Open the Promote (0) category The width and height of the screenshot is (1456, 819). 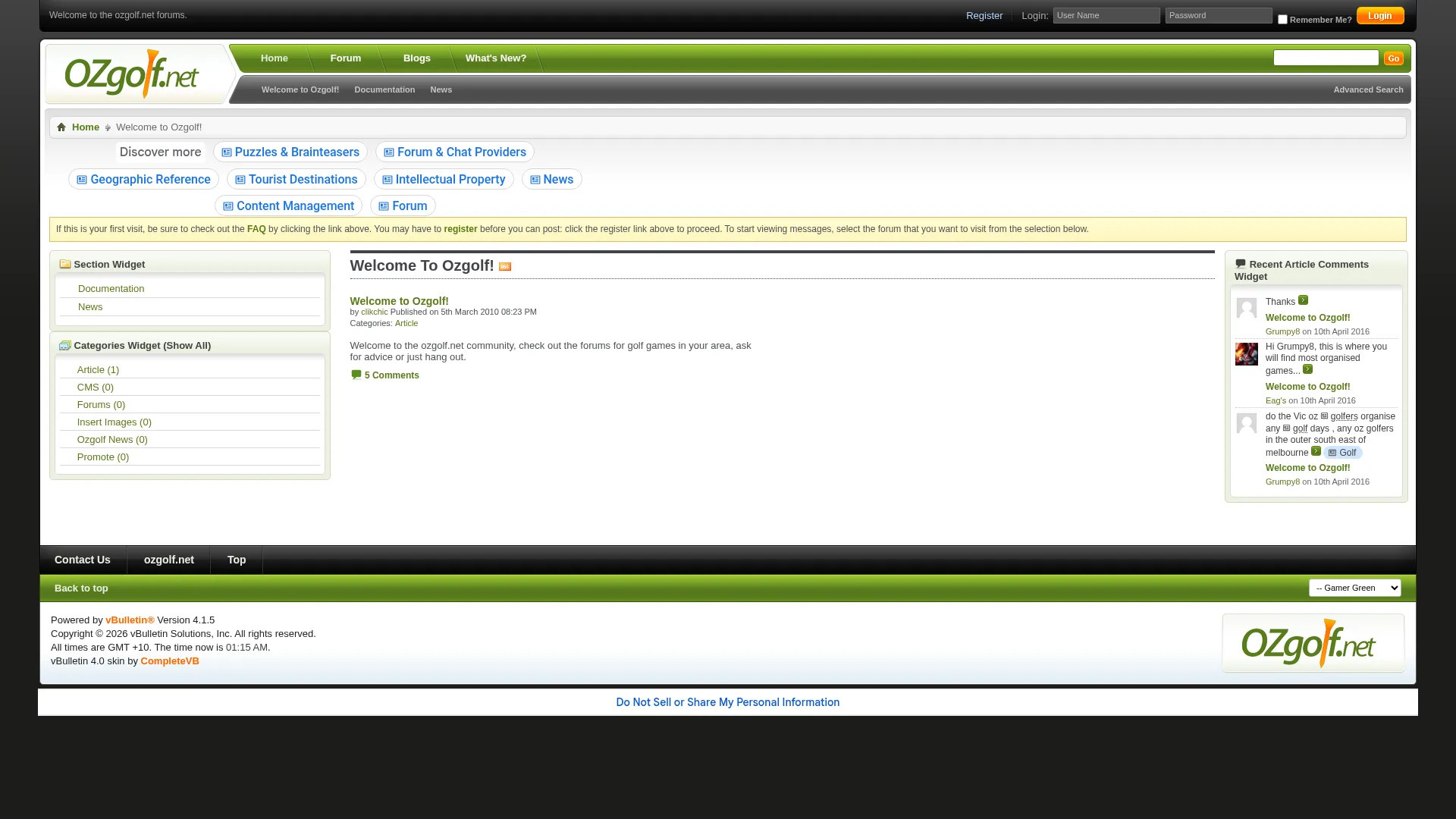[x=102, y=457]
